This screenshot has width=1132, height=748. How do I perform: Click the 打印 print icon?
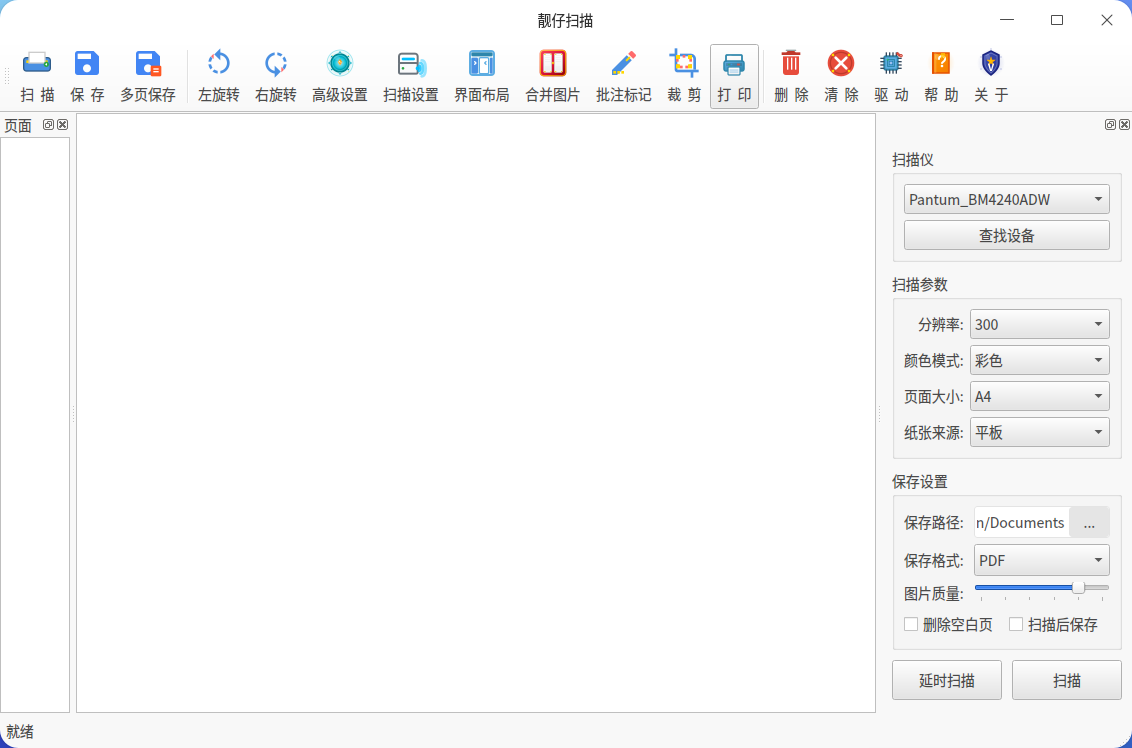click(x=734, y=76)
